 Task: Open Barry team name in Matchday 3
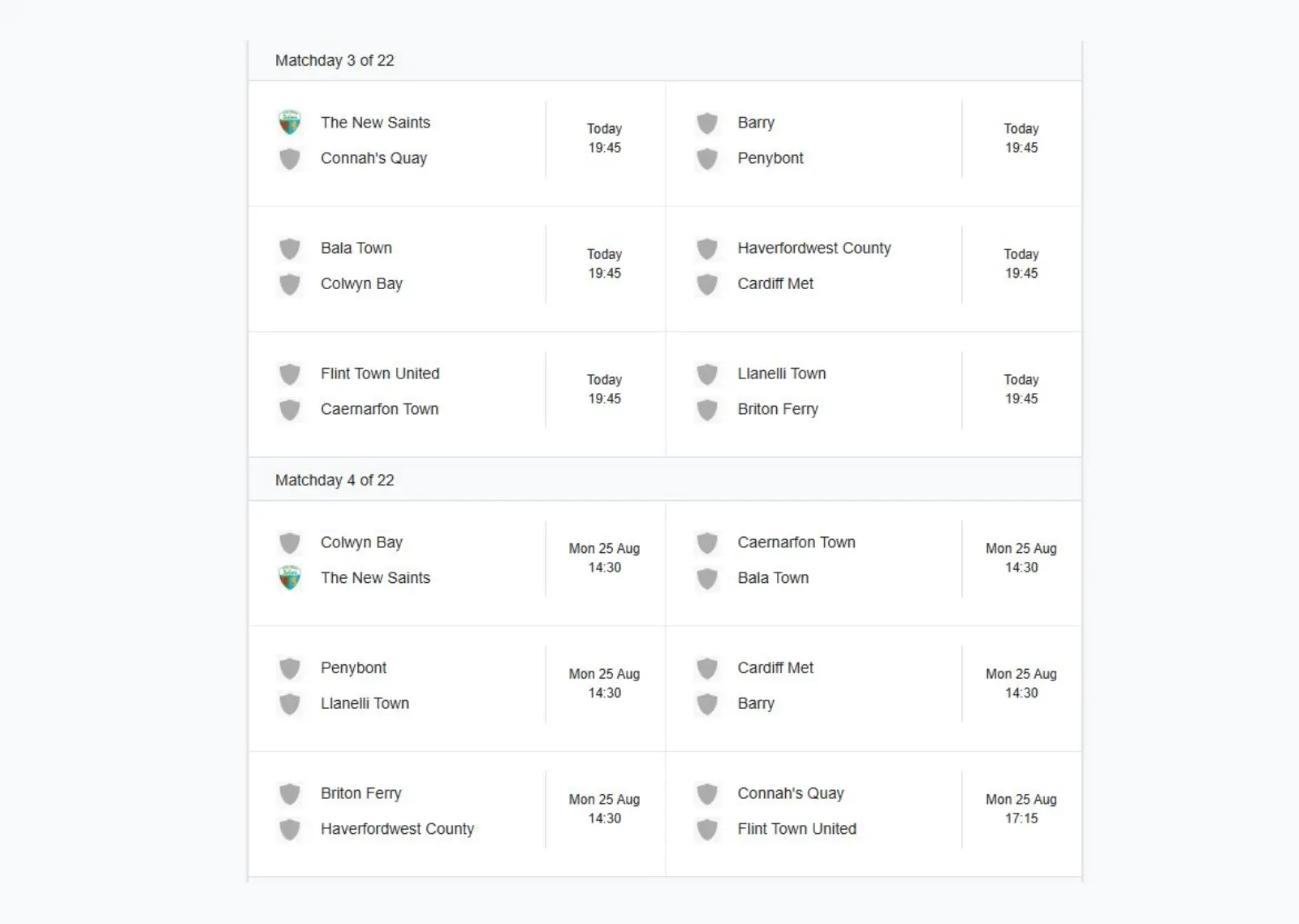[x=756, y=123]
